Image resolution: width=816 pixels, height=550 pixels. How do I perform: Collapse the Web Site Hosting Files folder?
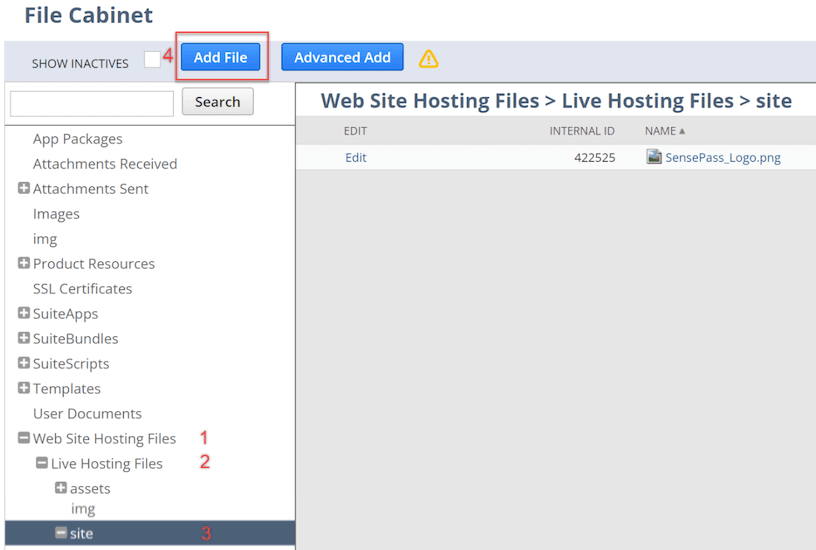(x=23, y=438)
